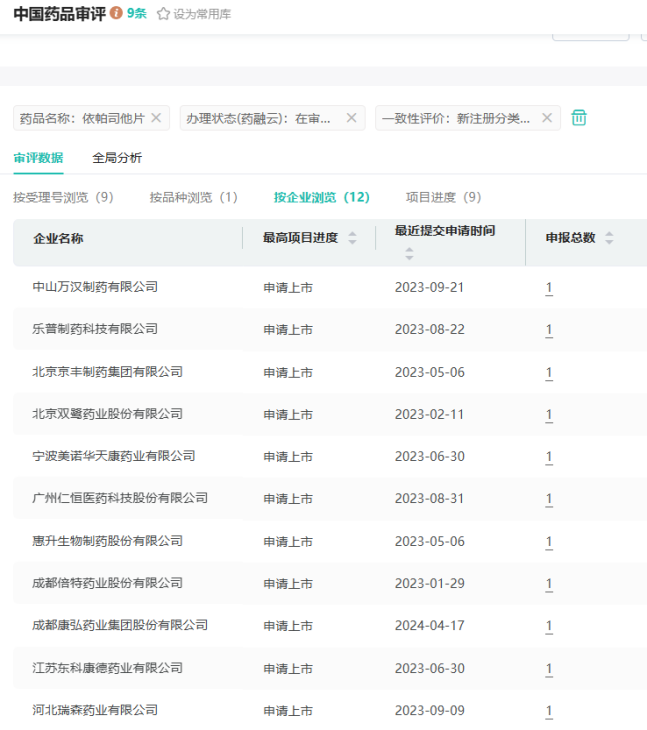
Task: Open 申报总数 link for 中山万汉制药有限公司
Action: [x=549, y=288]
